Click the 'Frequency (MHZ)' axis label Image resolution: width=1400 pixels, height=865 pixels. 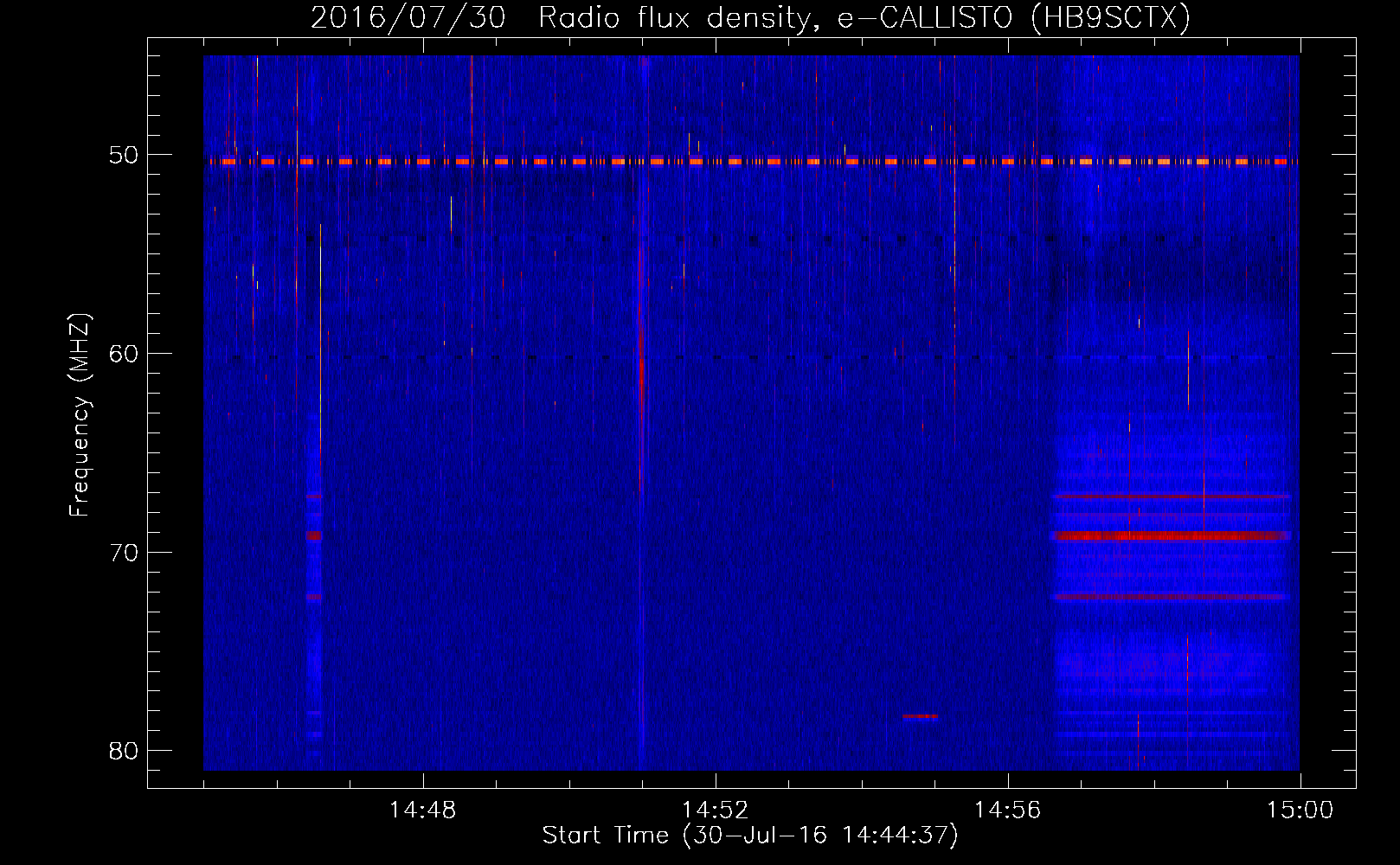[x=80, y=415]
